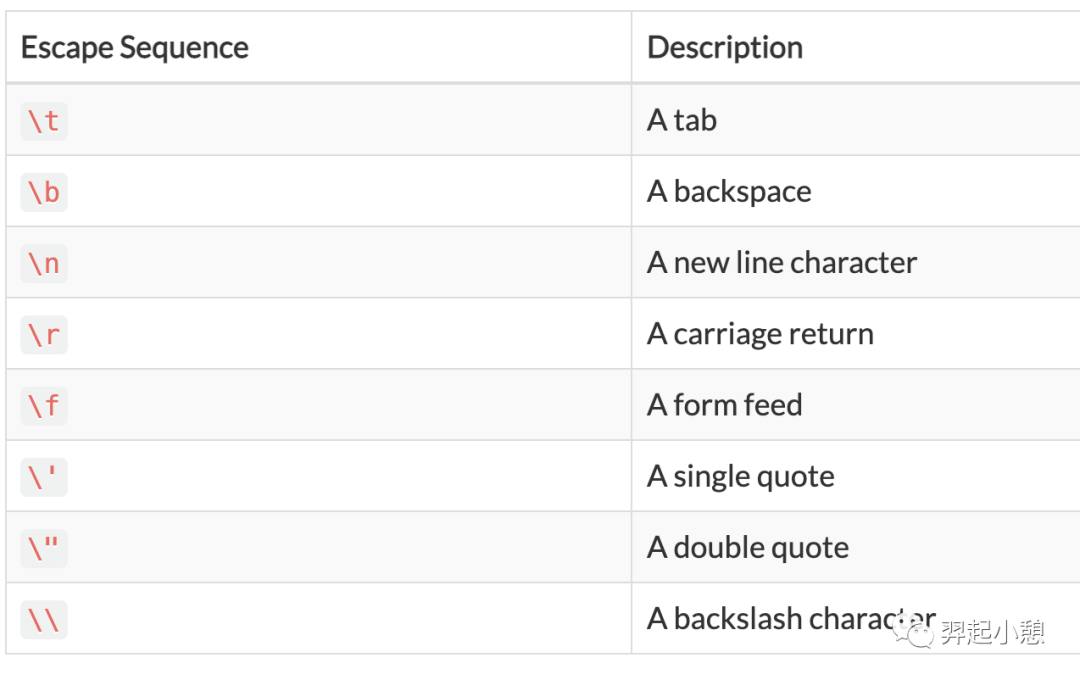1080x680 pixels.
Task: Select the \t code snippet
Action: coord(44,121)
